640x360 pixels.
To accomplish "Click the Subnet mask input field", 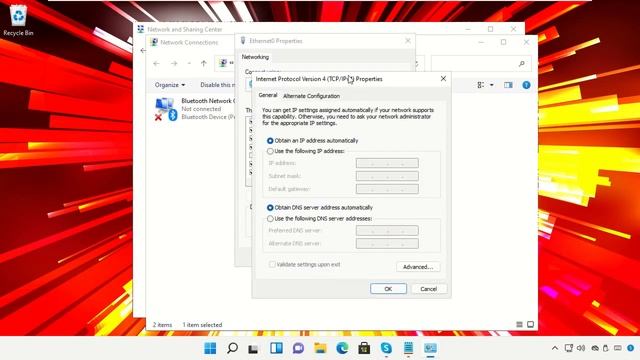I will [x=387, y=176].
